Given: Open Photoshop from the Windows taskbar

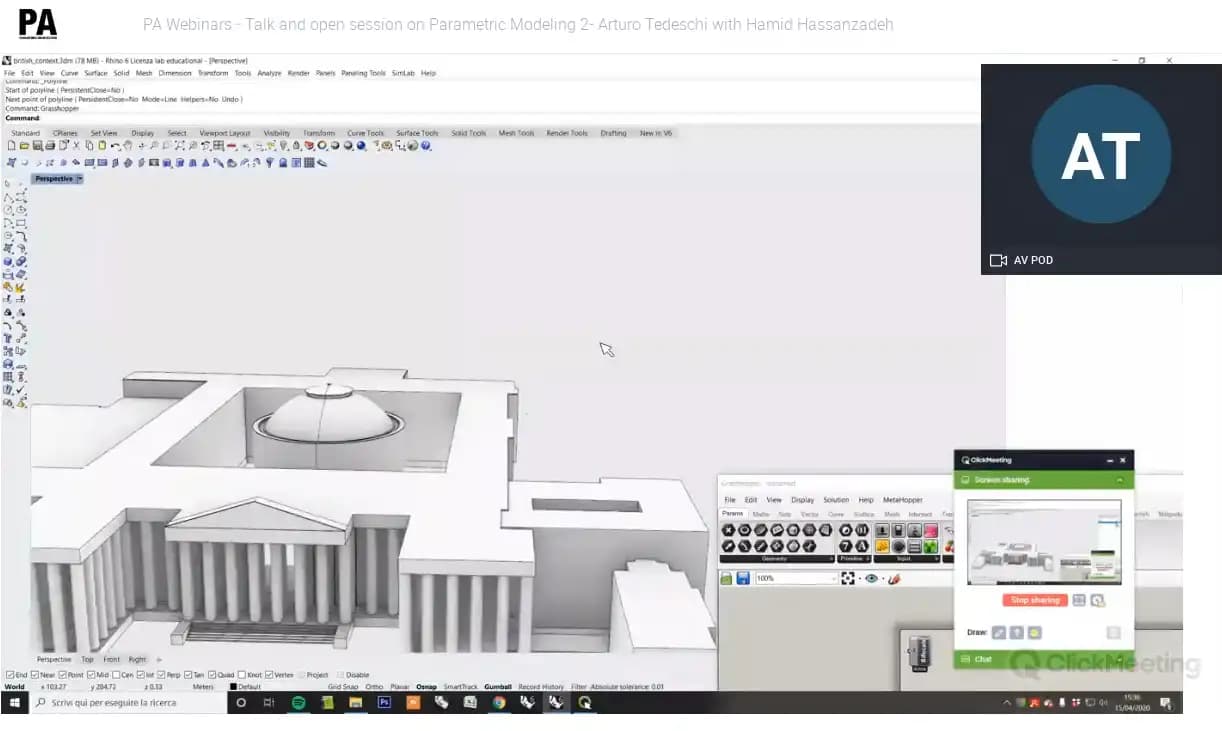Looking at the screenshot, I should 385,703.
